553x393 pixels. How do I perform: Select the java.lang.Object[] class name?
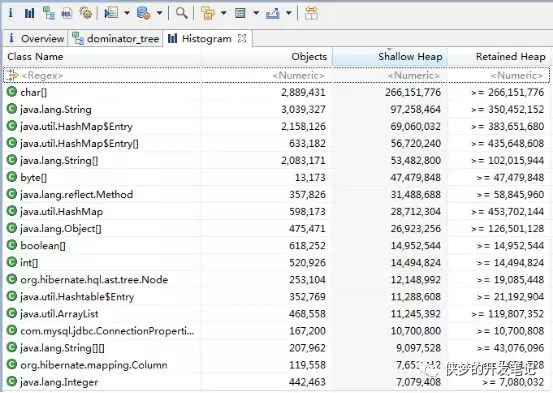point(61,229)
